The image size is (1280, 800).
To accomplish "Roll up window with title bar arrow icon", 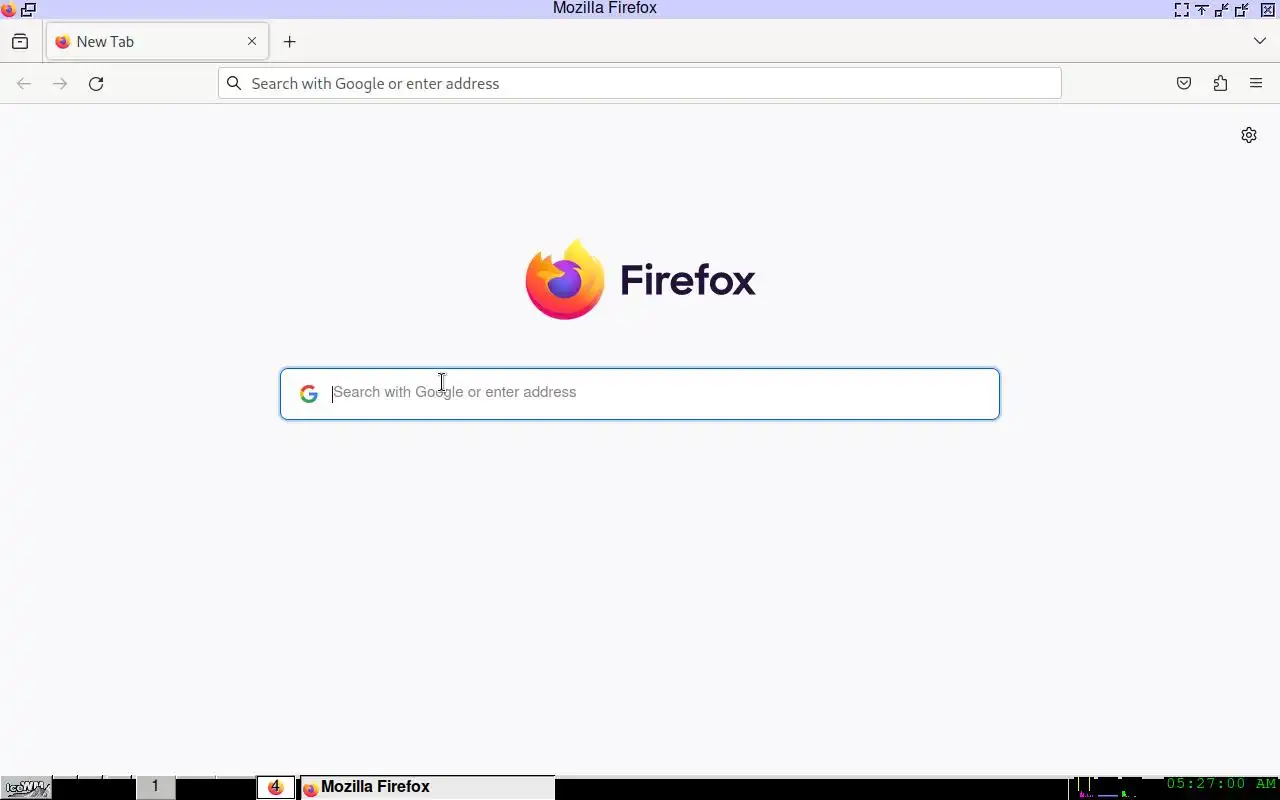I will pos(1202,9).
